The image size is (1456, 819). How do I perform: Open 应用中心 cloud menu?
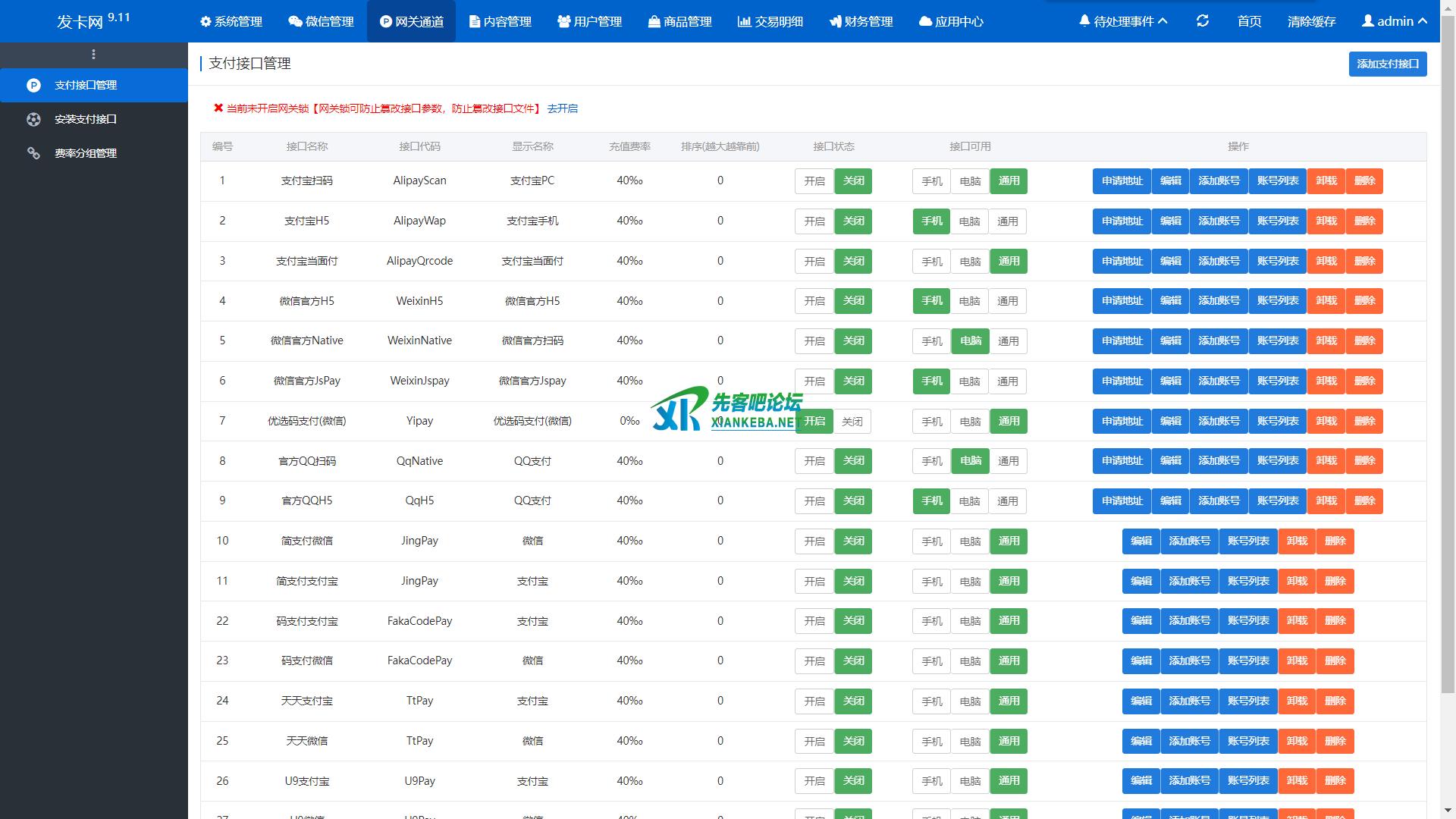(x=951, y=21)
